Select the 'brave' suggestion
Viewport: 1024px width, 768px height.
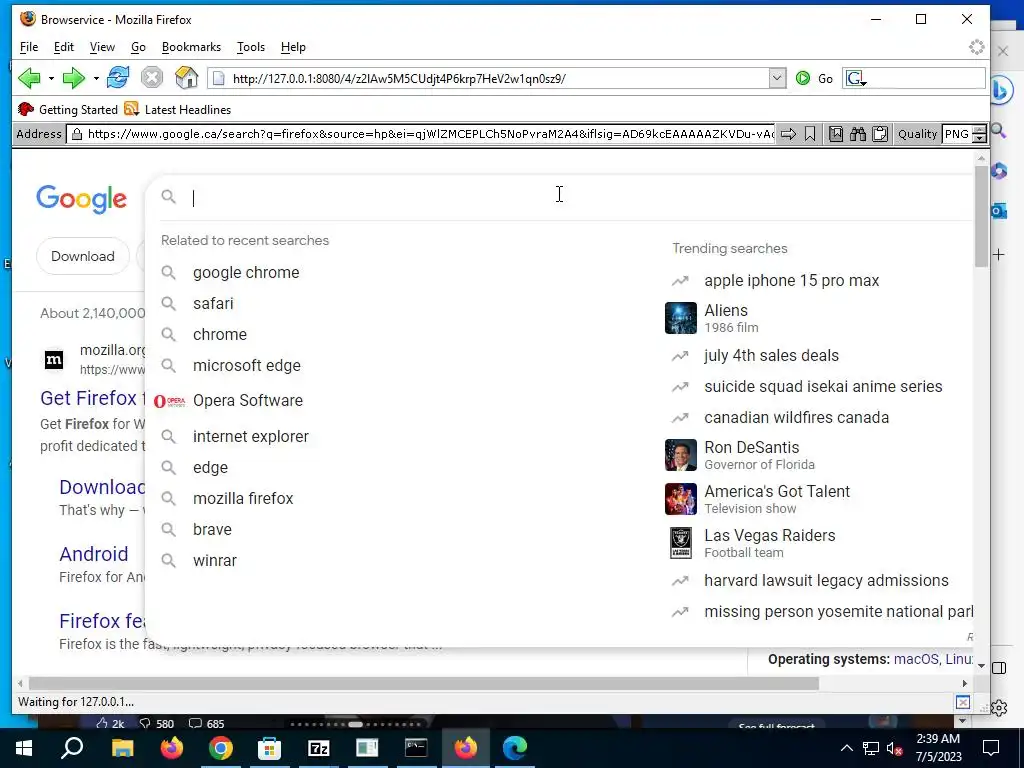point(212,530)
